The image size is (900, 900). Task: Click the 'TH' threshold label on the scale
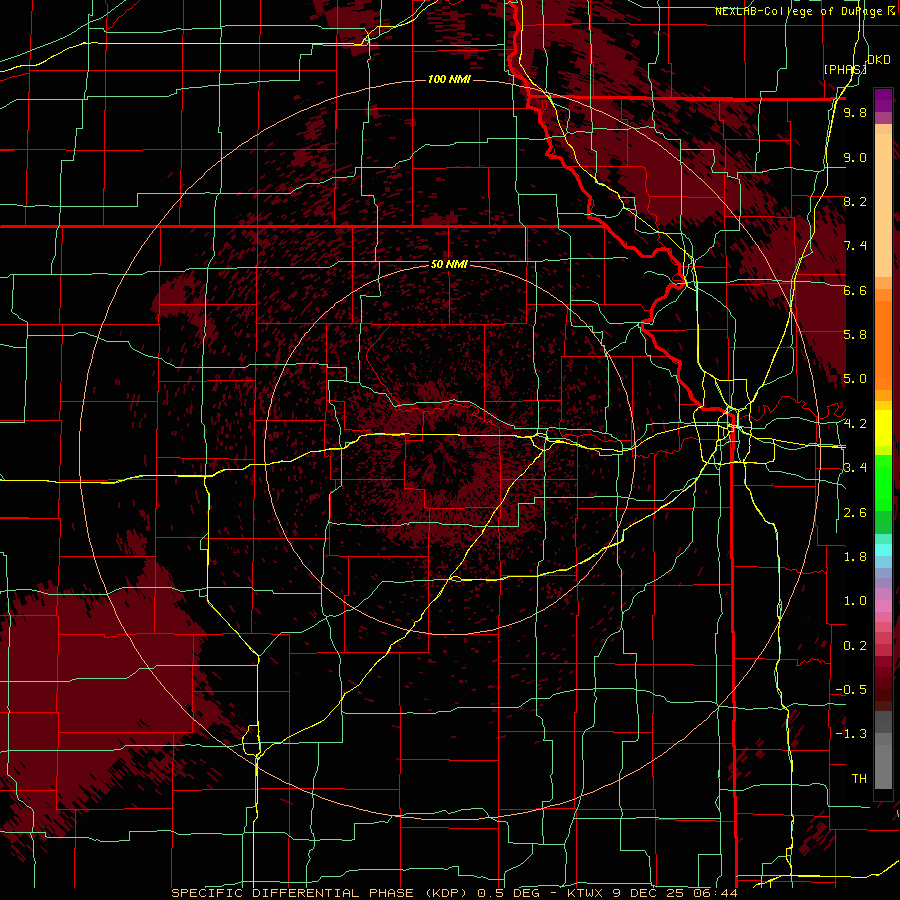pos(859,779)
